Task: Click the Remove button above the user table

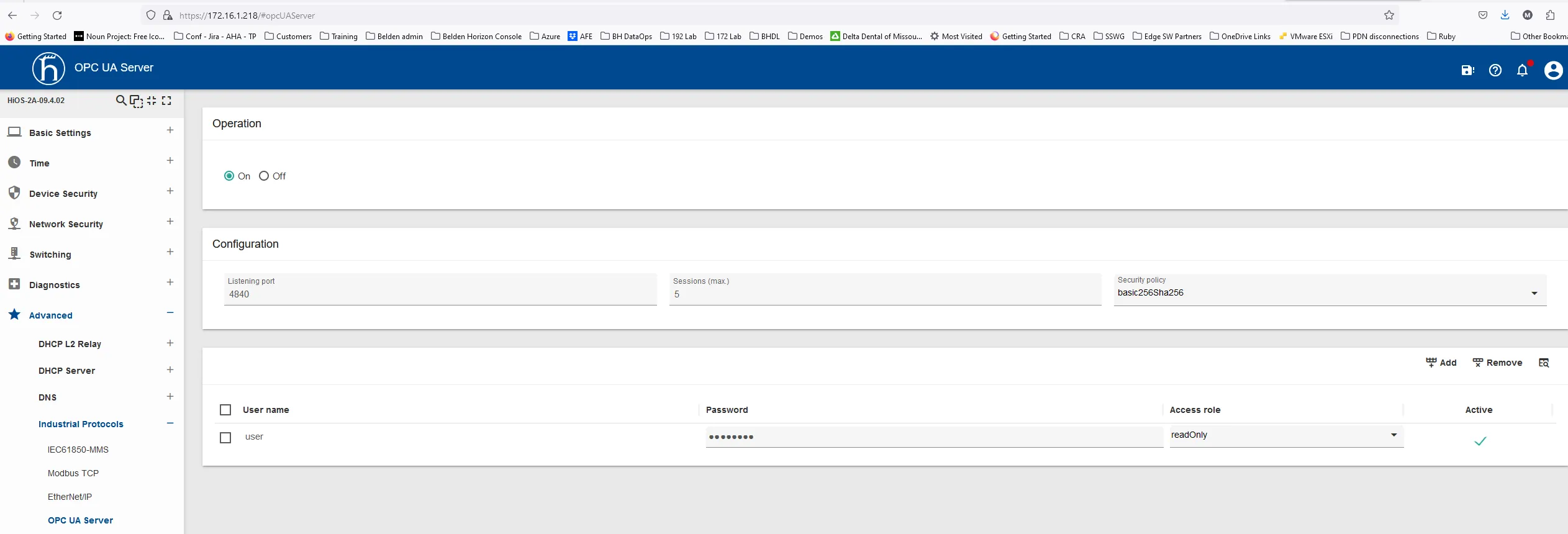Action: 1497,363
